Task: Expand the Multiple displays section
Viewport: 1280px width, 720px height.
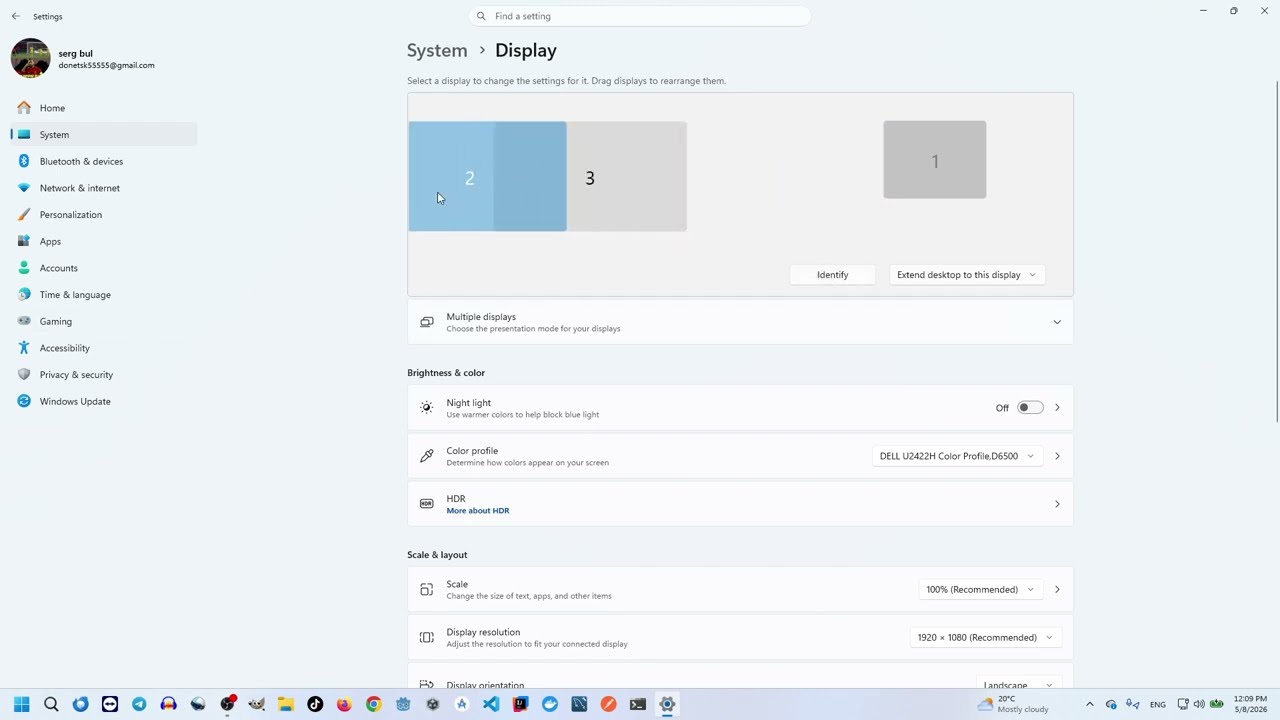Action: point(740,322)
